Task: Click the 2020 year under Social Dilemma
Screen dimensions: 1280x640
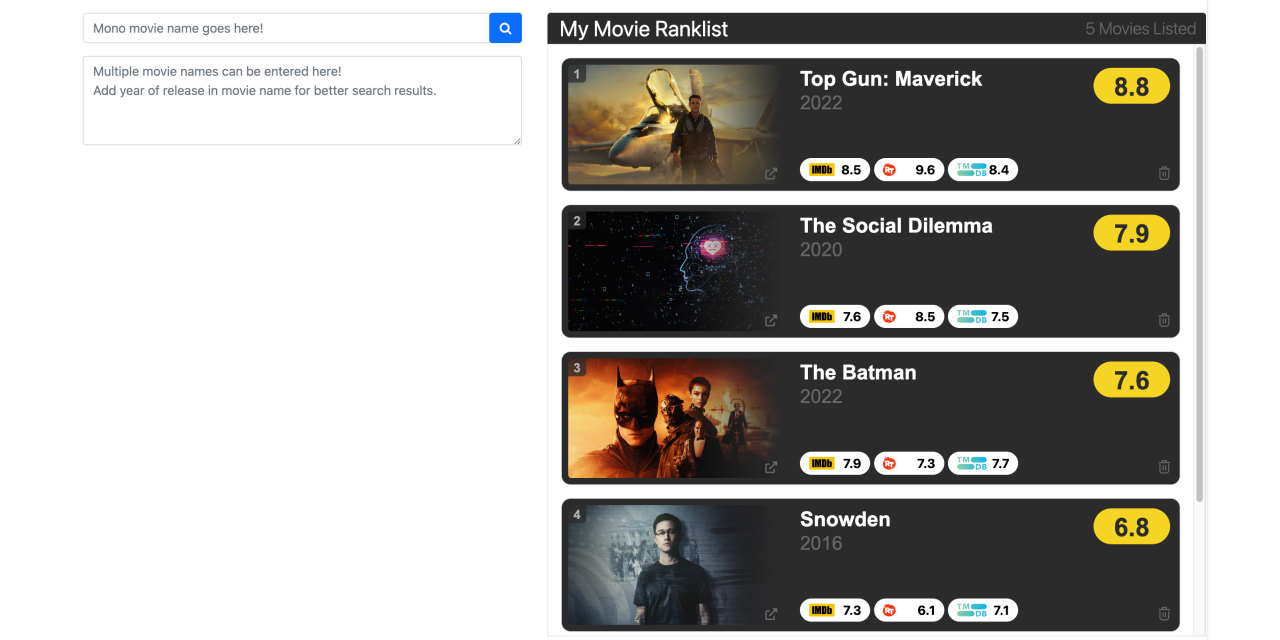Action: 821,250
